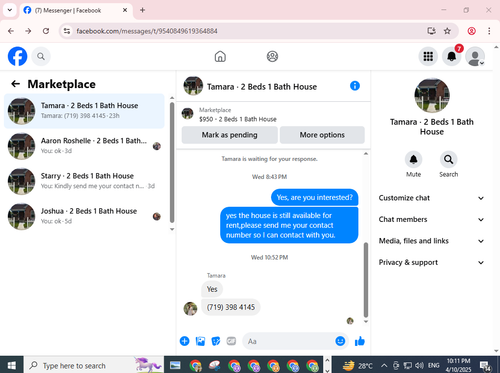The image size is (500, 373).
Task: Open the Windows notification center icon
Action: (x=485, y=365)
